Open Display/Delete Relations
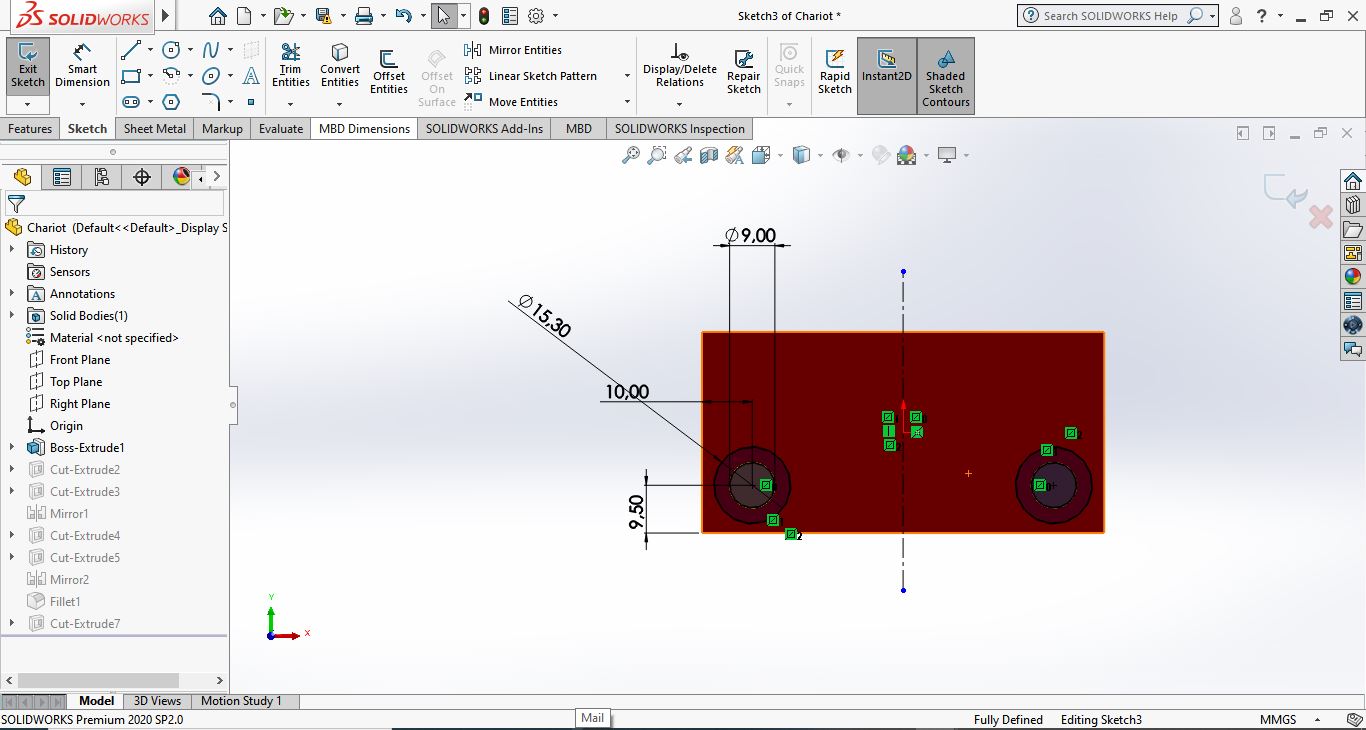Viewport: 1366px width, 730px height. pos(680,66)
